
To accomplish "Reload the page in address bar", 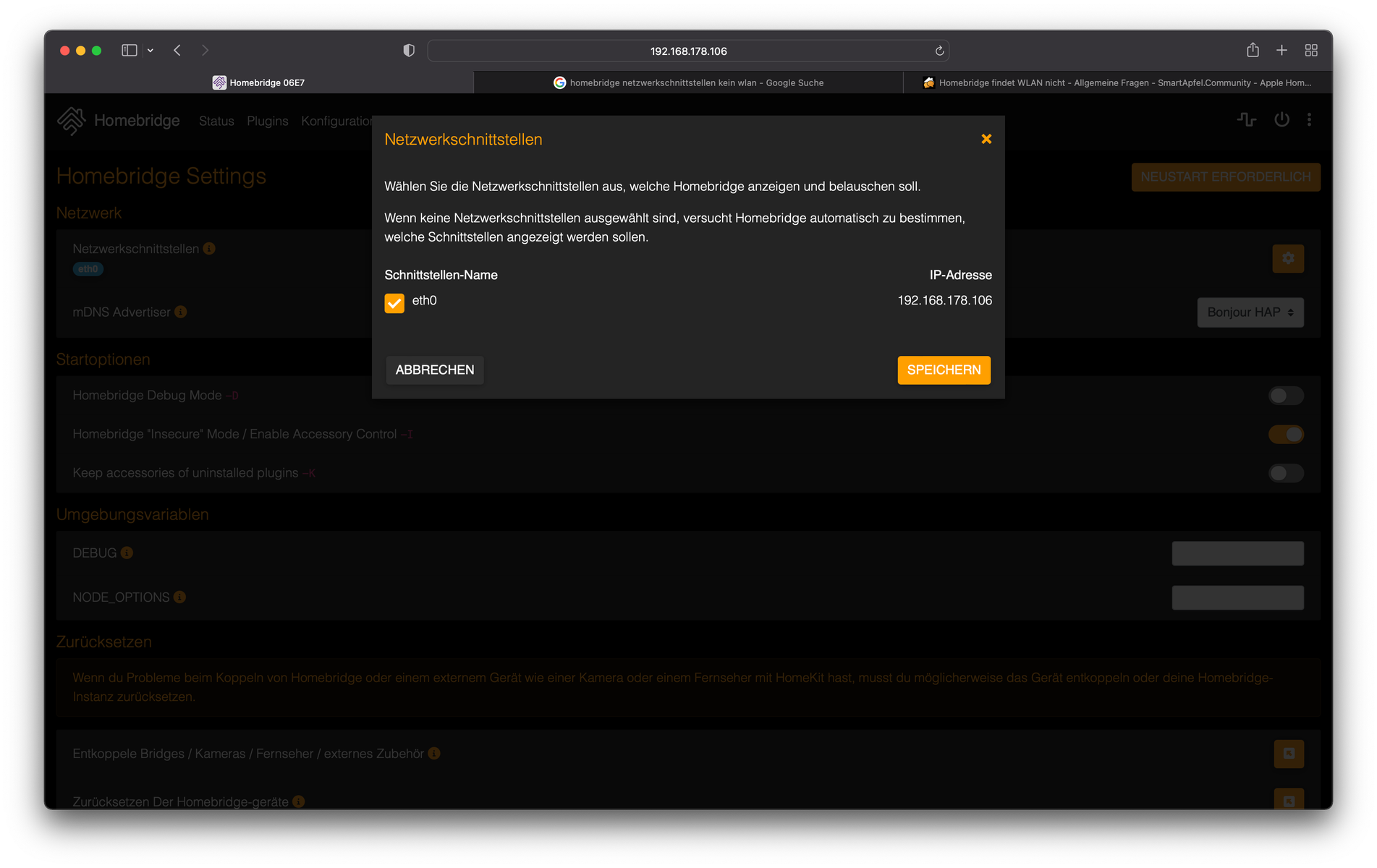I will pos(939,51).
